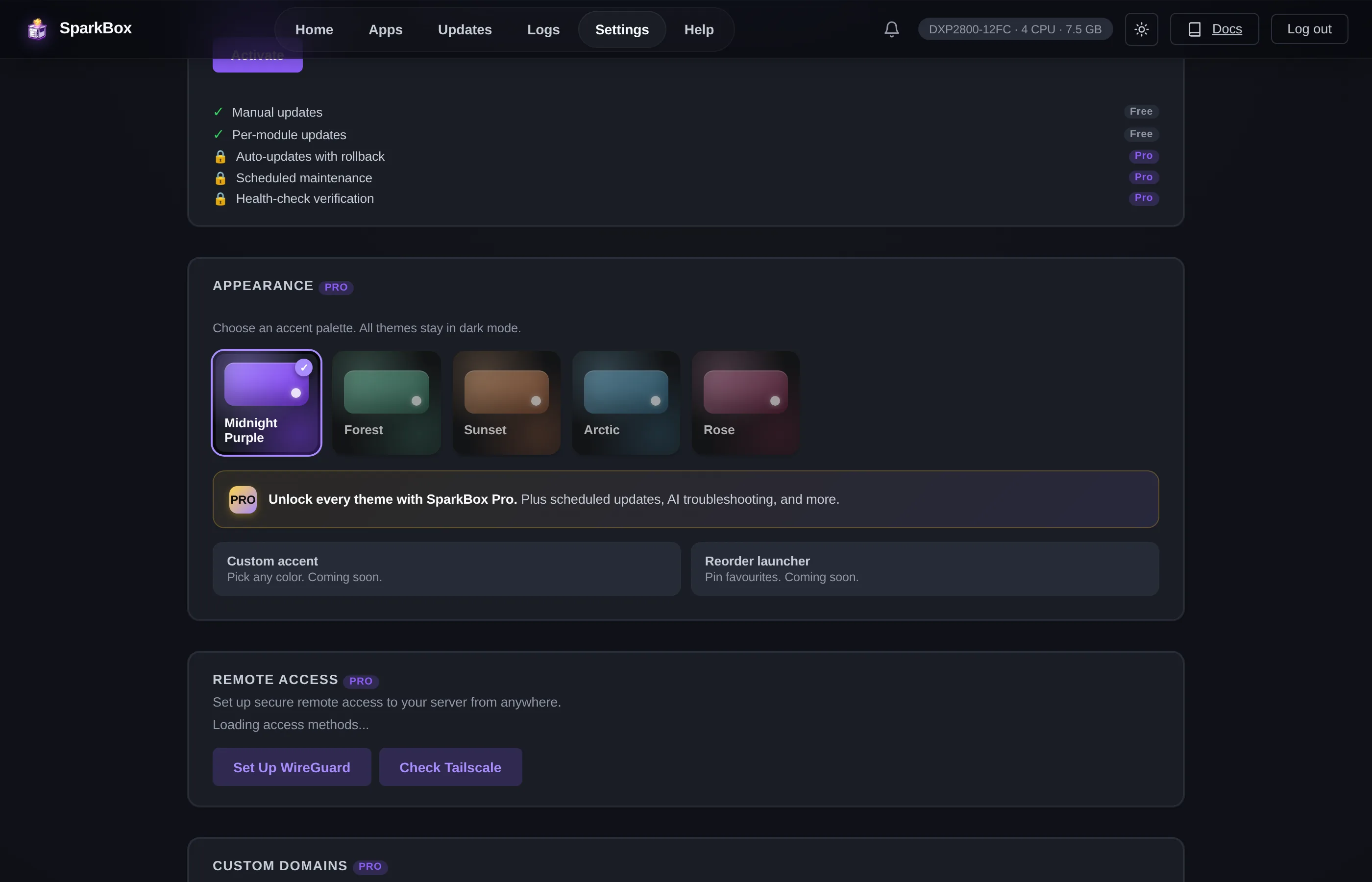Click the 'Health-check verification' feature text
The height and width of the screenshot is (882, 1372).
point(305,199)
